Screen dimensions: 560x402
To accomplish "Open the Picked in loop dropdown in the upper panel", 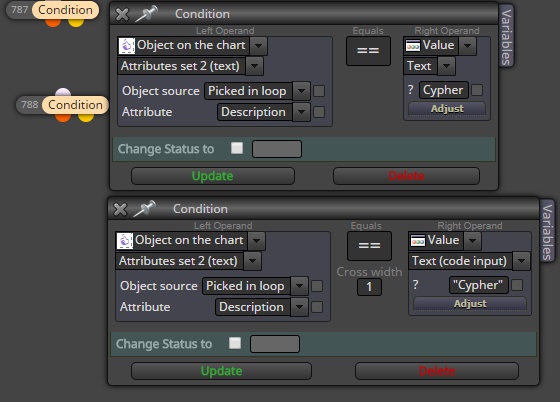I will click(x=301, y=91).
